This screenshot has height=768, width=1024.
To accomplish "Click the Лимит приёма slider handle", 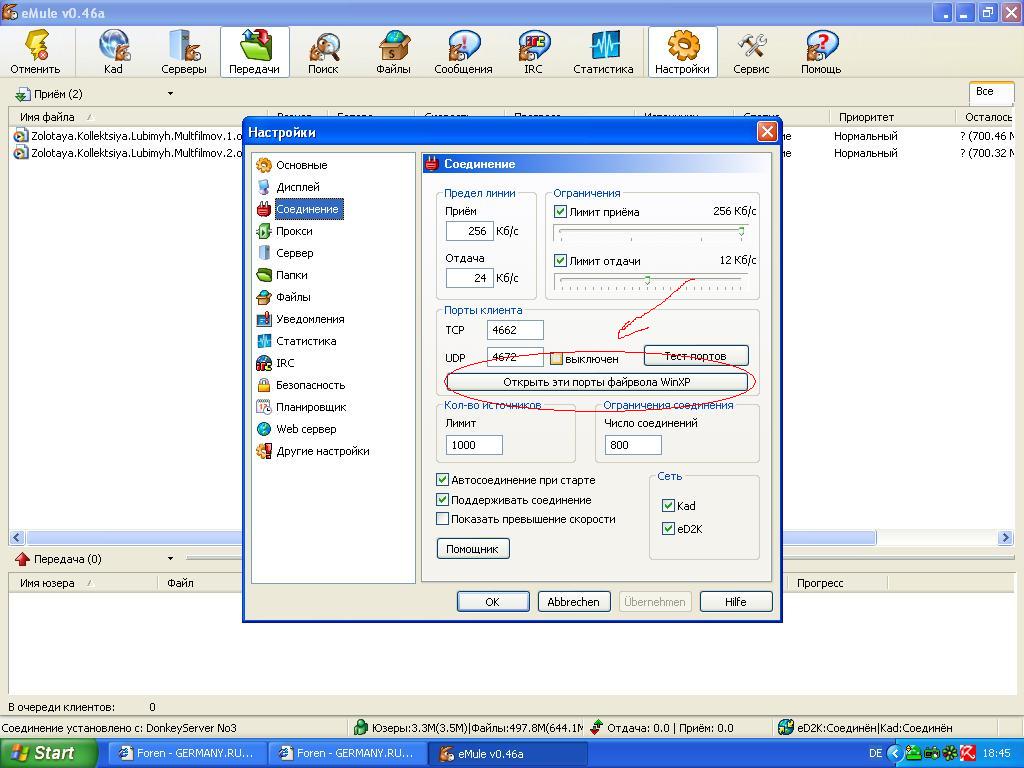I will 741,231.
